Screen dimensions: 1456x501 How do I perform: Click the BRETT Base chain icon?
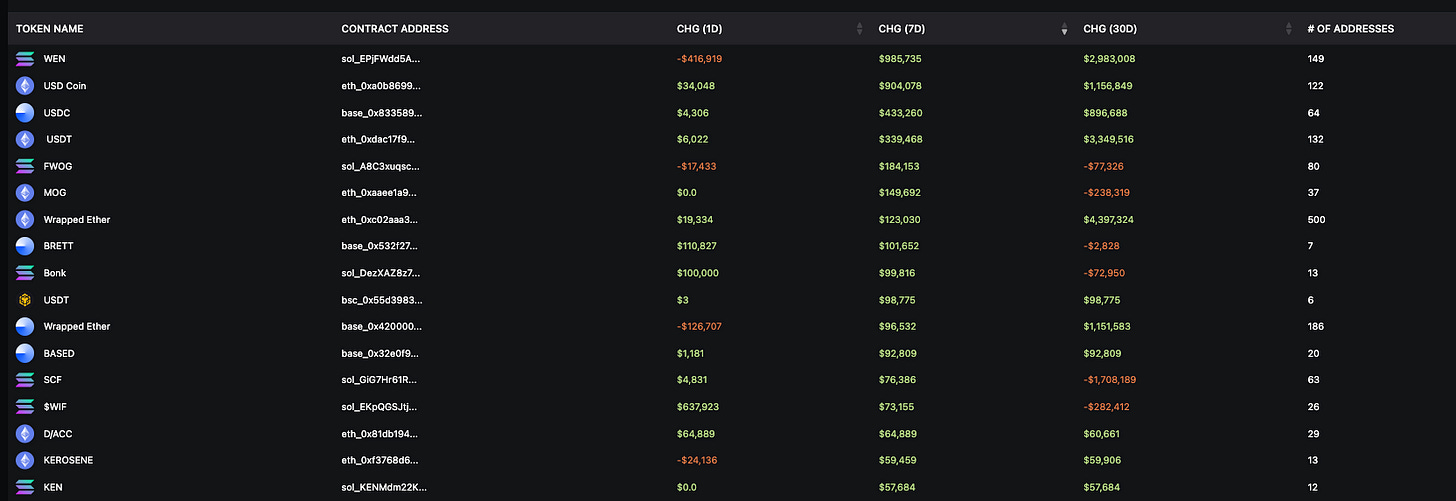[x=25, y=246]
